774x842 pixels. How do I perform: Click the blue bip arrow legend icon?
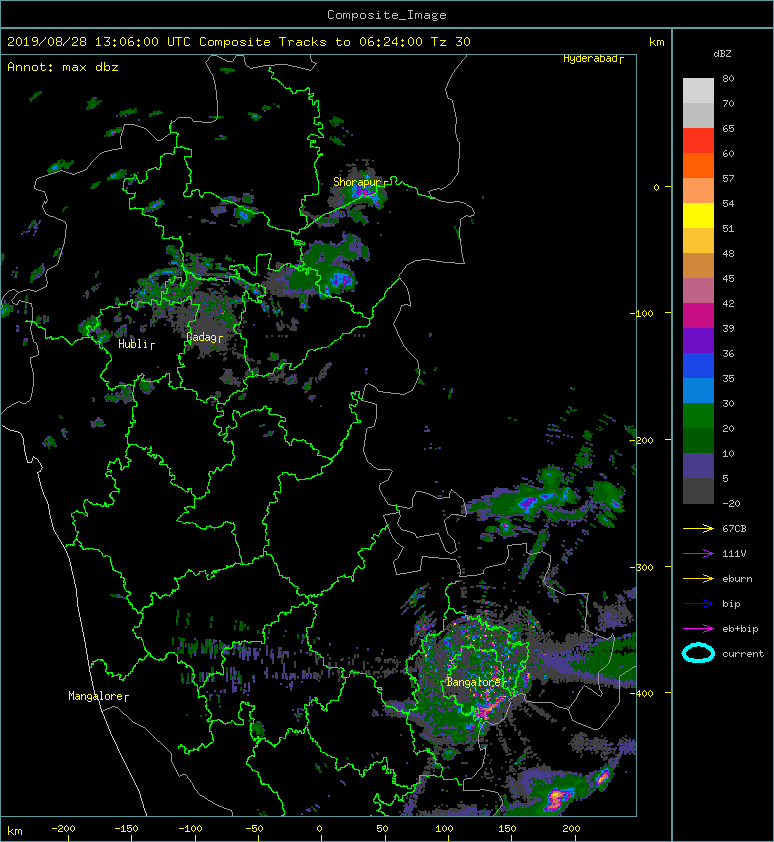[698, 604]
